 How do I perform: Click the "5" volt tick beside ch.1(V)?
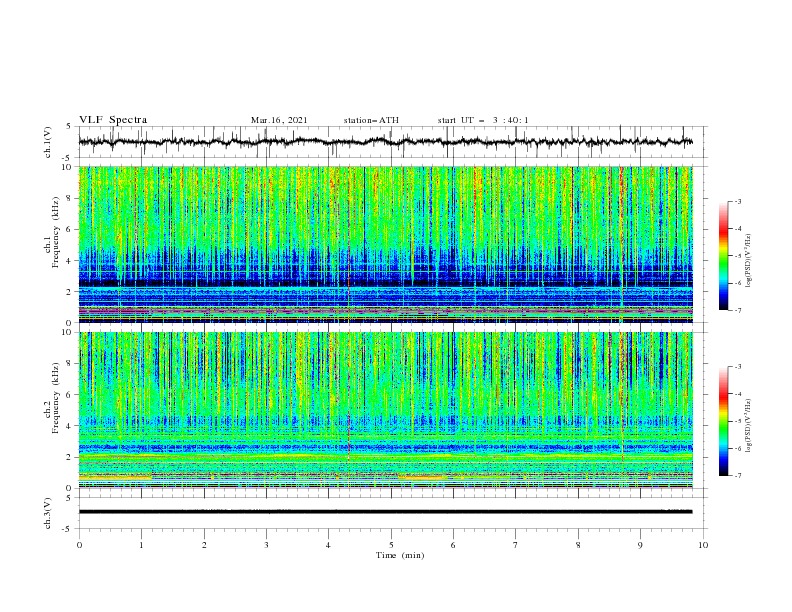coord(69,127)
